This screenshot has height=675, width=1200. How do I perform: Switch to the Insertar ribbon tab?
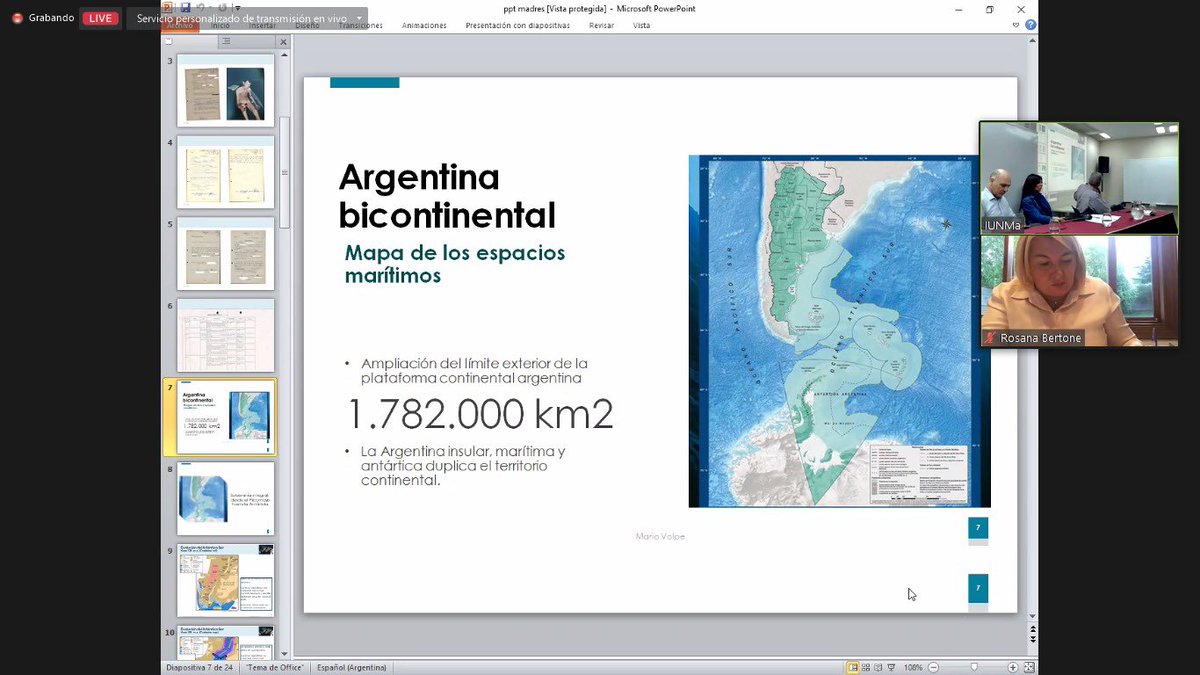(262, 25)
